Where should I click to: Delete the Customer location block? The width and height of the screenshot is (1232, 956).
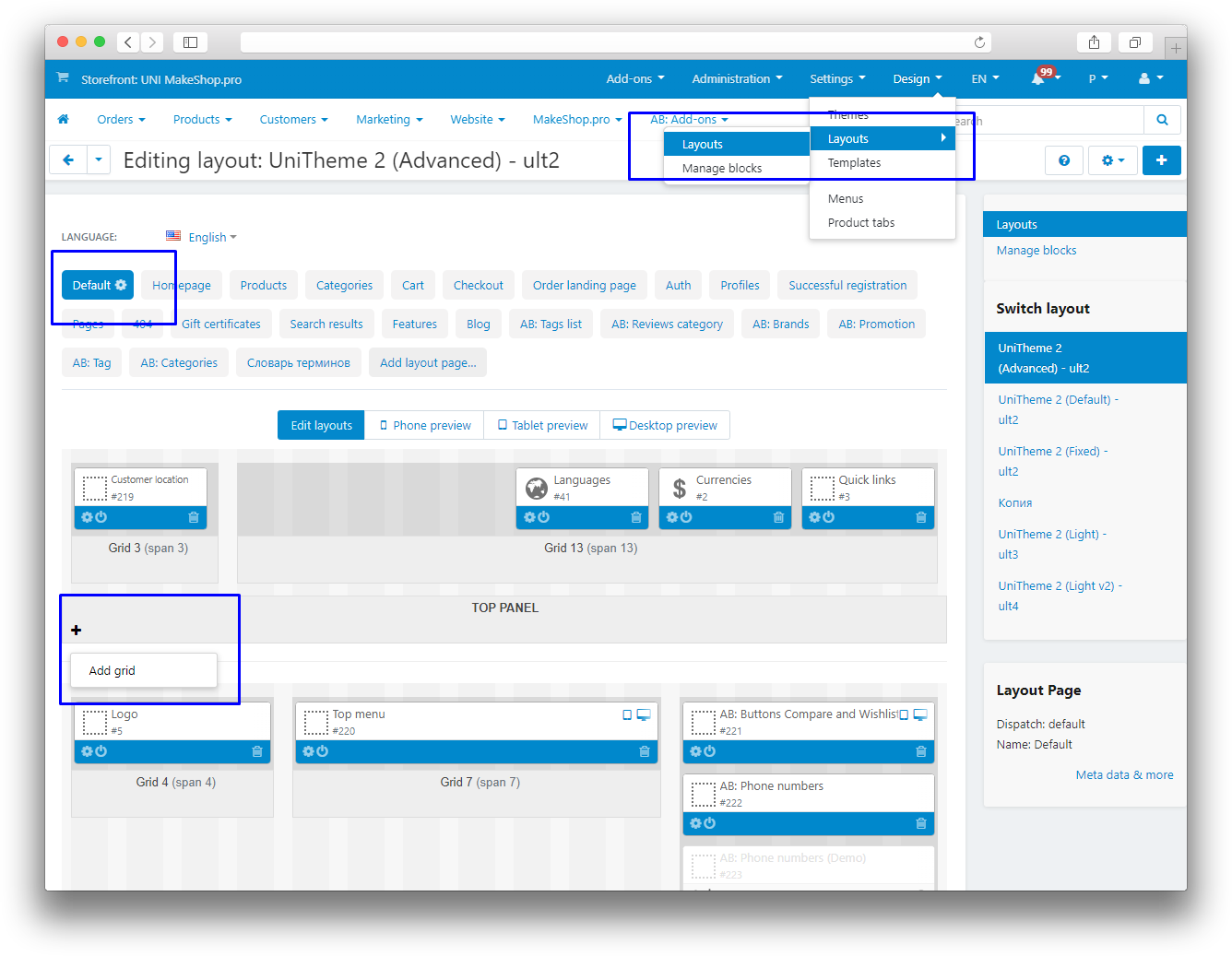point(194,517)
